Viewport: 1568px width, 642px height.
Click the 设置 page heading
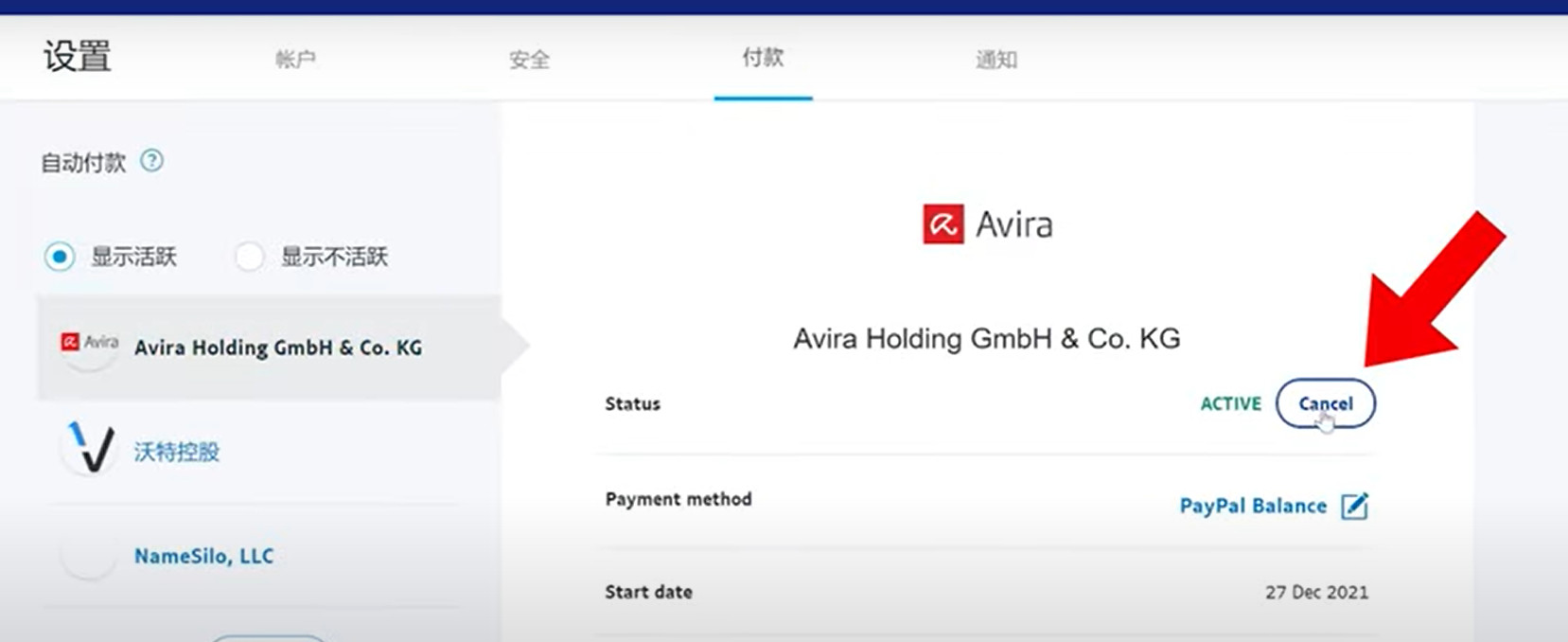[x=78, y=57]
